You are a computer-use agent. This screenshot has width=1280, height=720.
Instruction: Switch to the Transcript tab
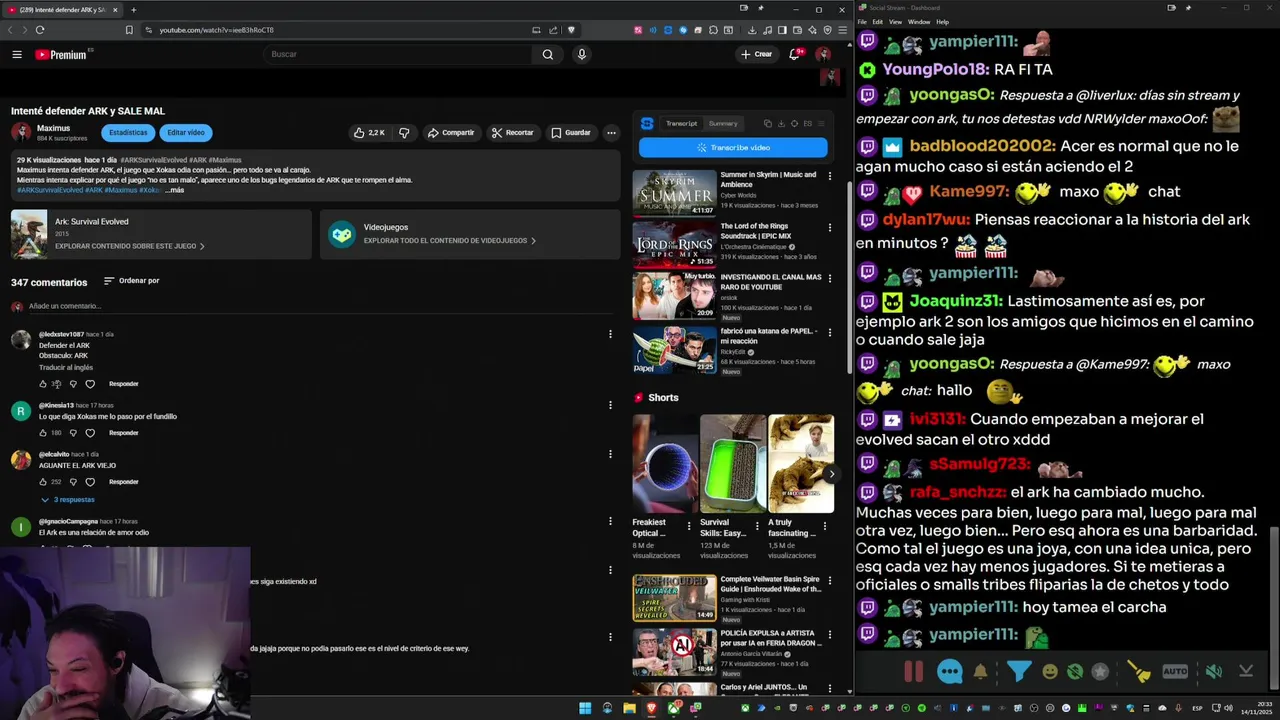click(x=682, y=123)
